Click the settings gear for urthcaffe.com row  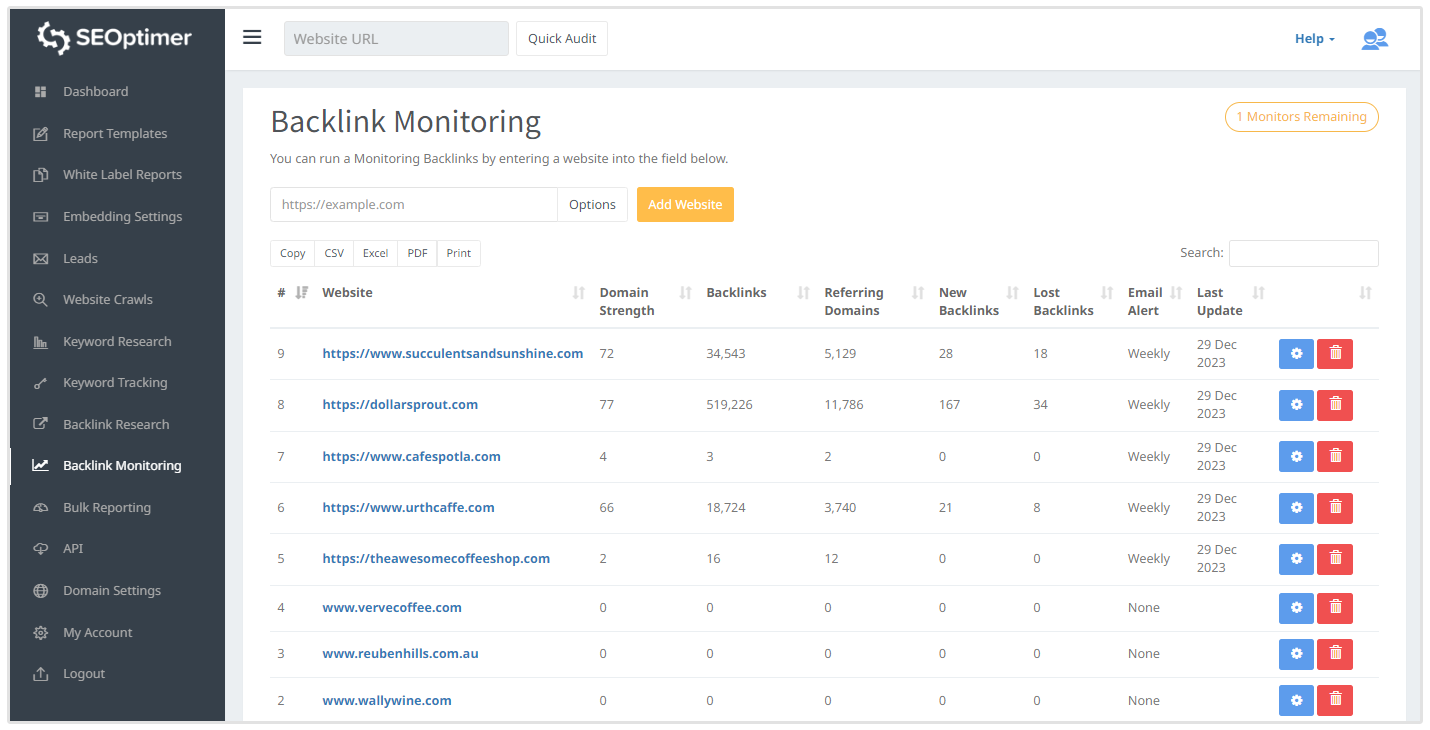[1296, 508]
